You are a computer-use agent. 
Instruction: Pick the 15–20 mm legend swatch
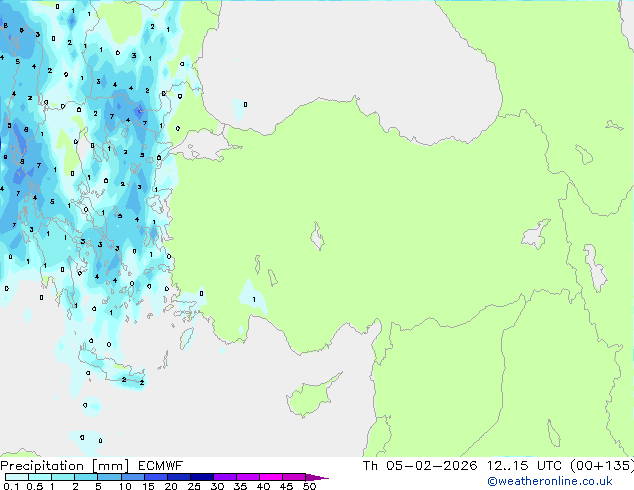coord(155,477)
